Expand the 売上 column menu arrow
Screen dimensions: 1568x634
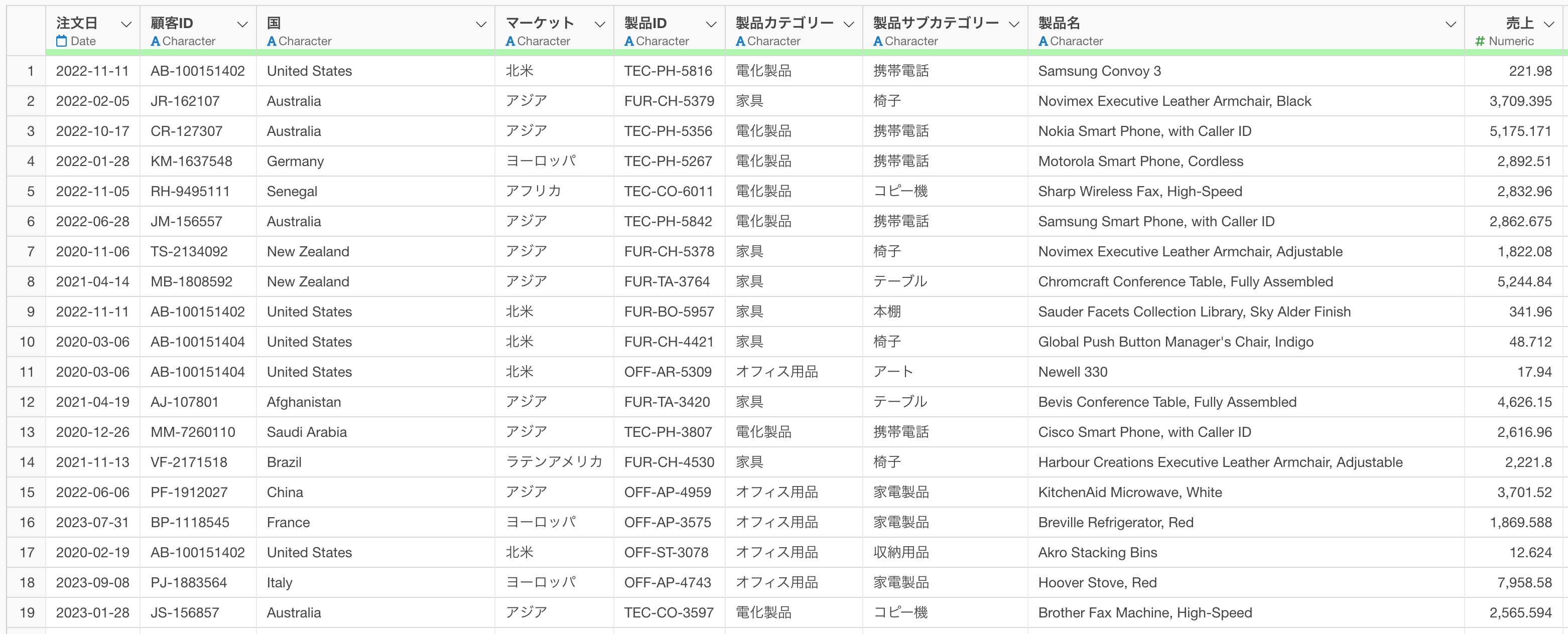click(x=1549, y=25)
